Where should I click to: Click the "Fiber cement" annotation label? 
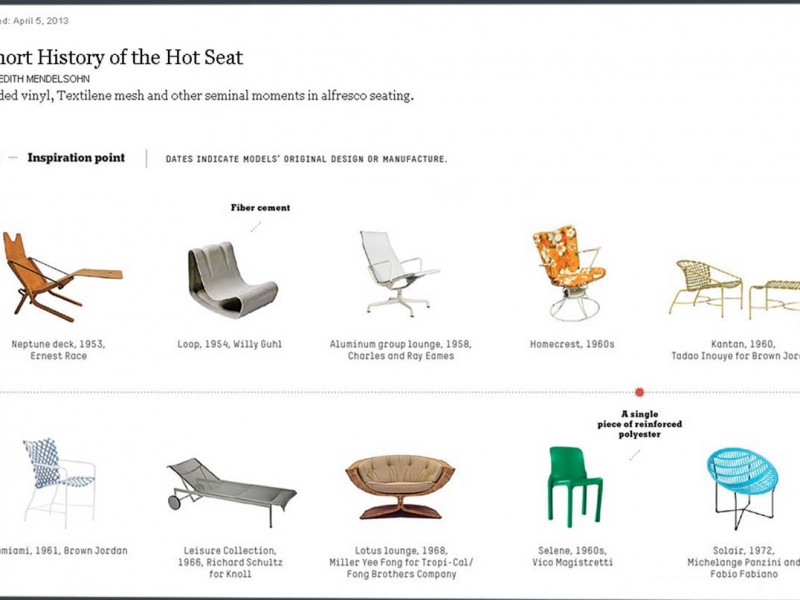[x=260, y=208]
